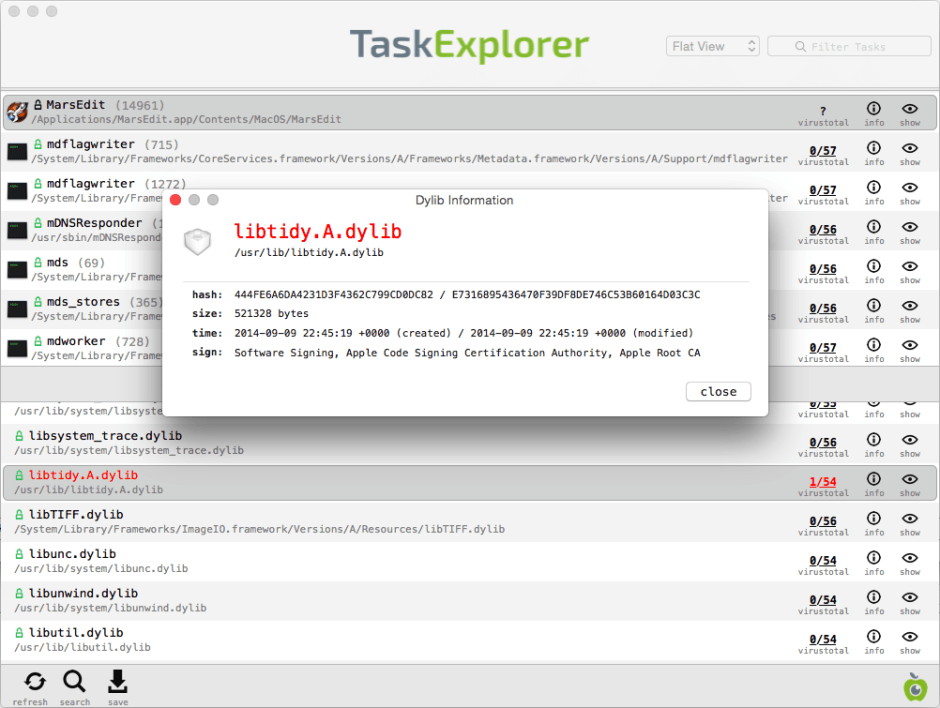The image size is (940, 708).
Task: Open the Flat View dropdown
Action: (713, 47)
